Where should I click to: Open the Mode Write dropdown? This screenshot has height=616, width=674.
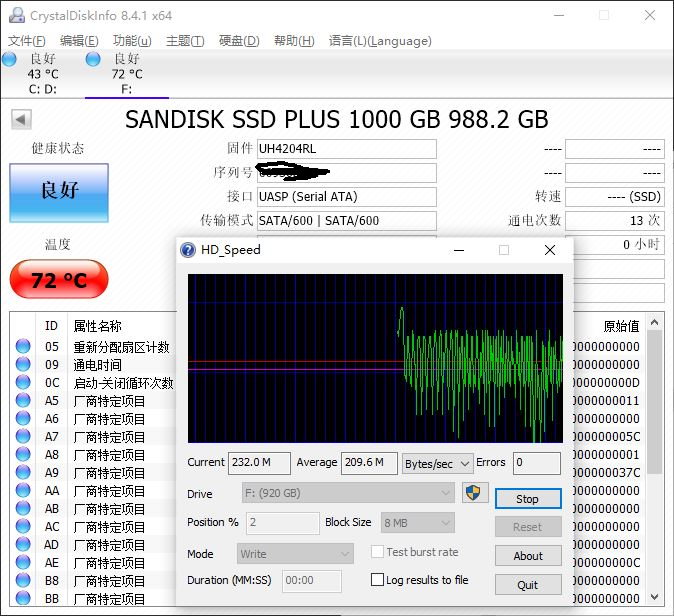click(x=295, y=554)
